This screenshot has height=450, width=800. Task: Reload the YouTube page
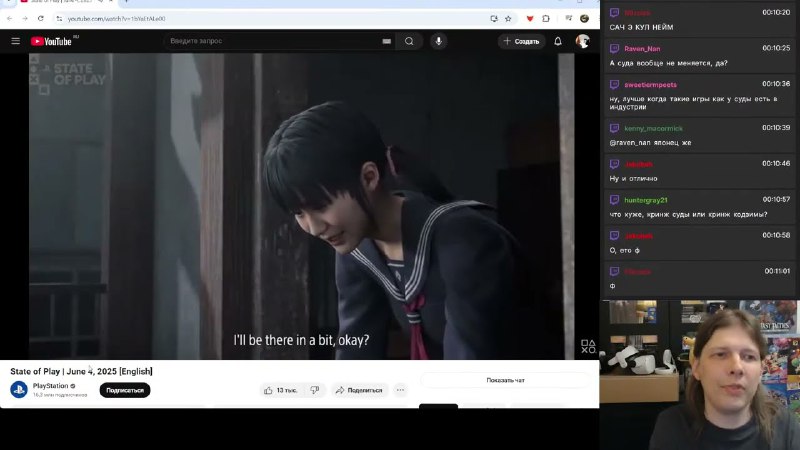click(41, 18)
